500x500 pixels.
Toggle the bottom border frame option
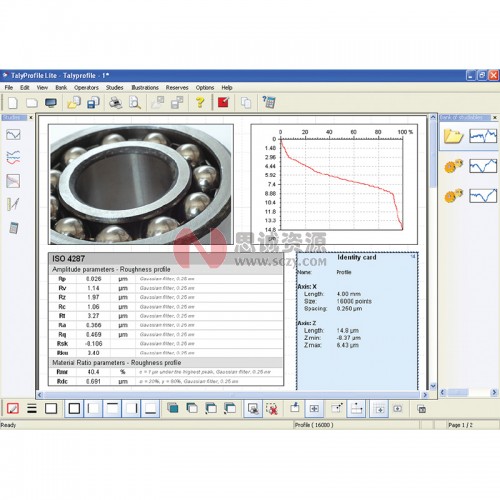(x=150, y=408)
